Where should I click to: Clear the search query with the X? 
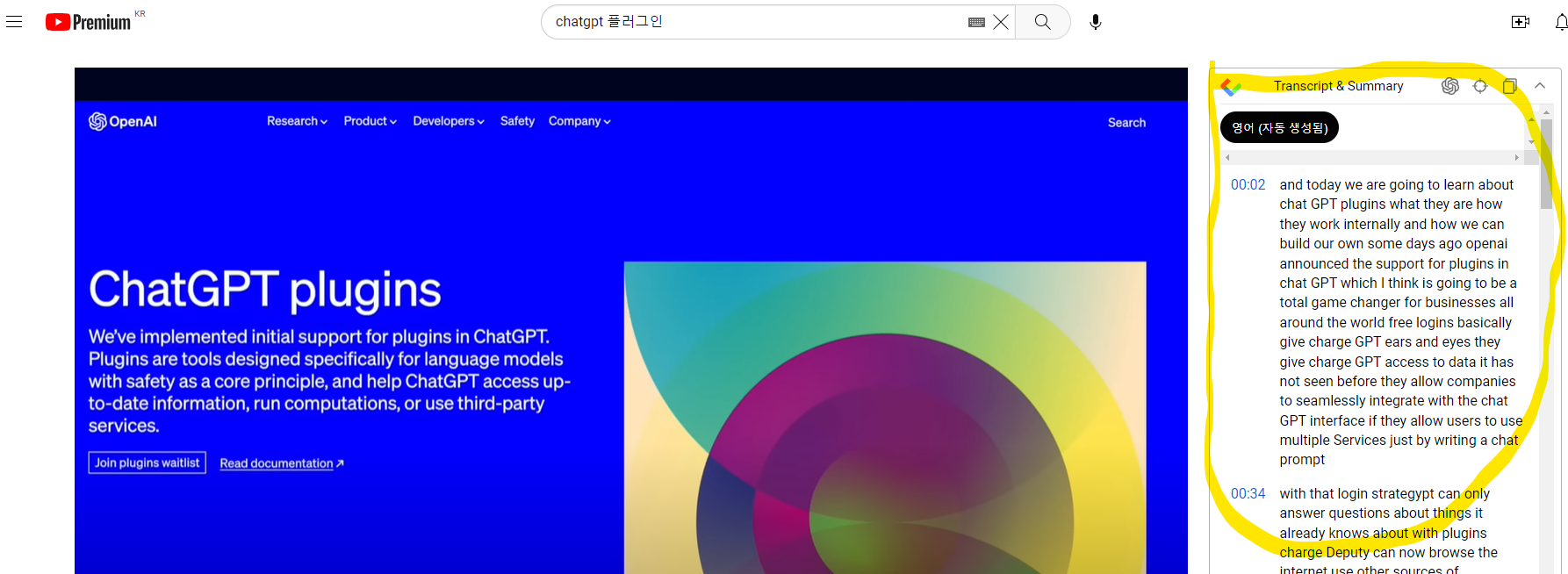pyautogui.click(x=1001, y=22)
